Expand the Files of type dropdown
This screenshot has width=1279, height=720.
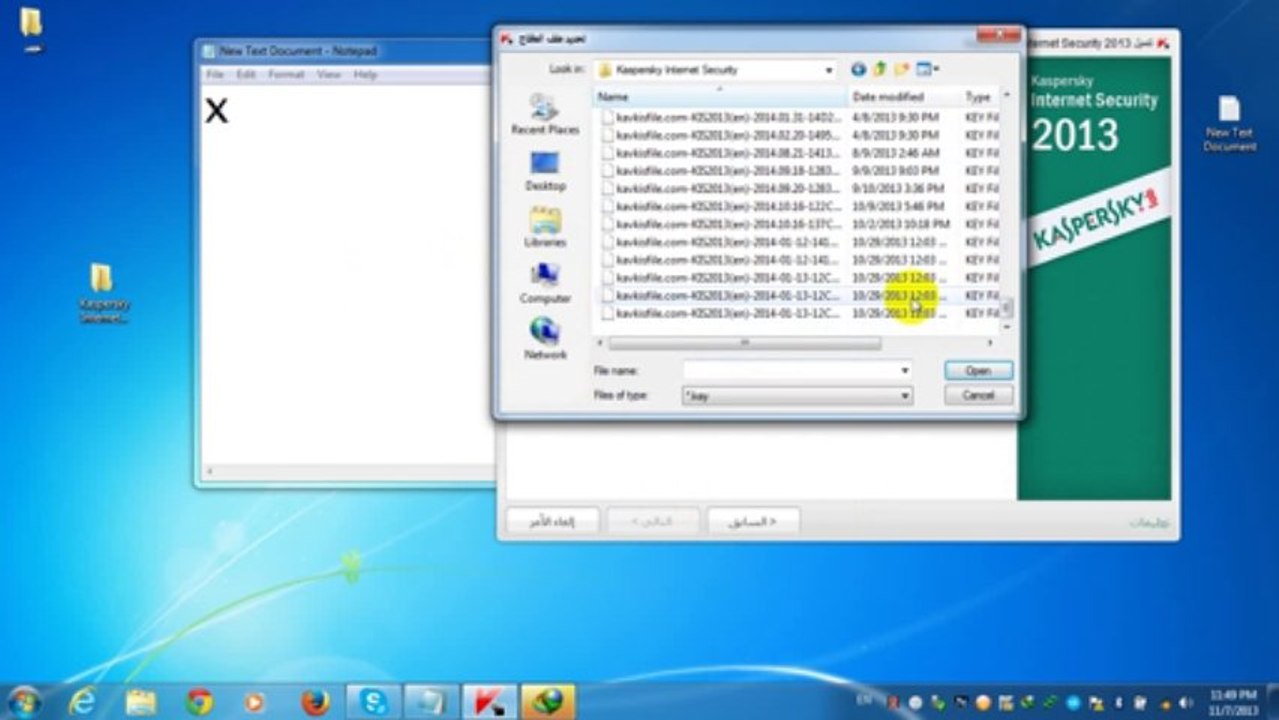[x=904, y=396]
